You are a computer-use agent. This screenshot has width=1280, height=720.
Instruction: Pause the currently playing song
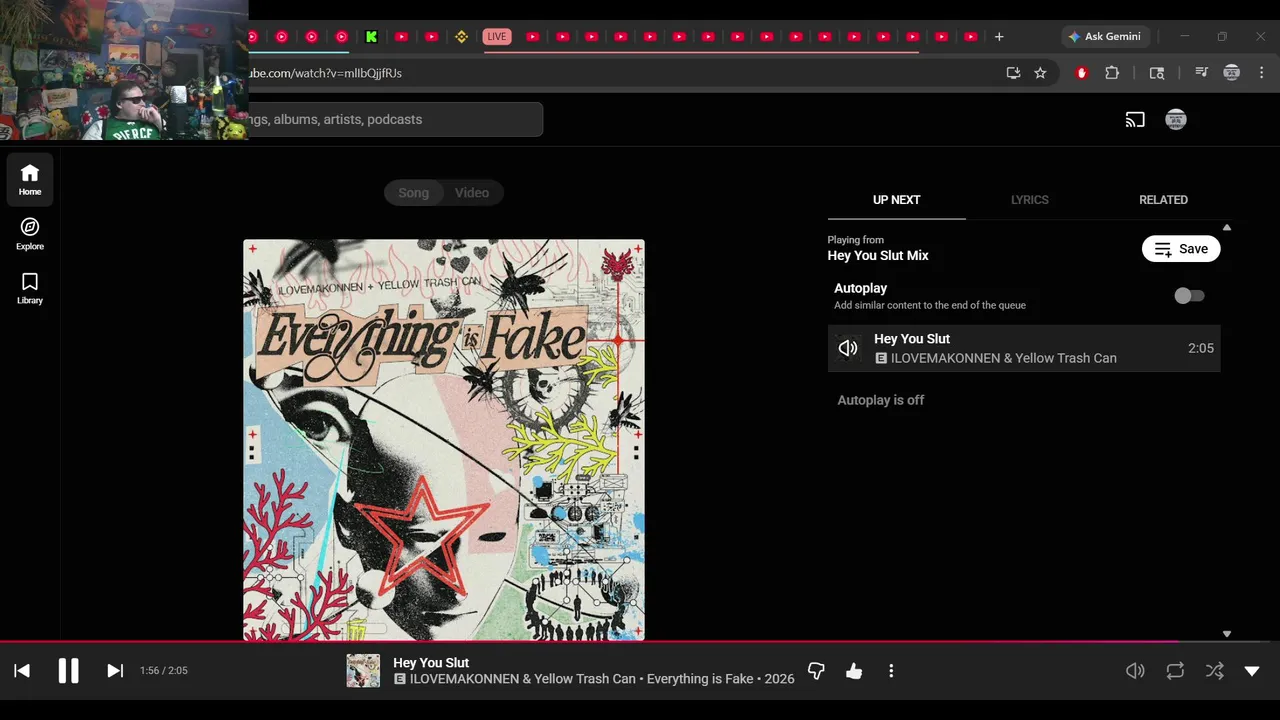click(x=68, y=671)
